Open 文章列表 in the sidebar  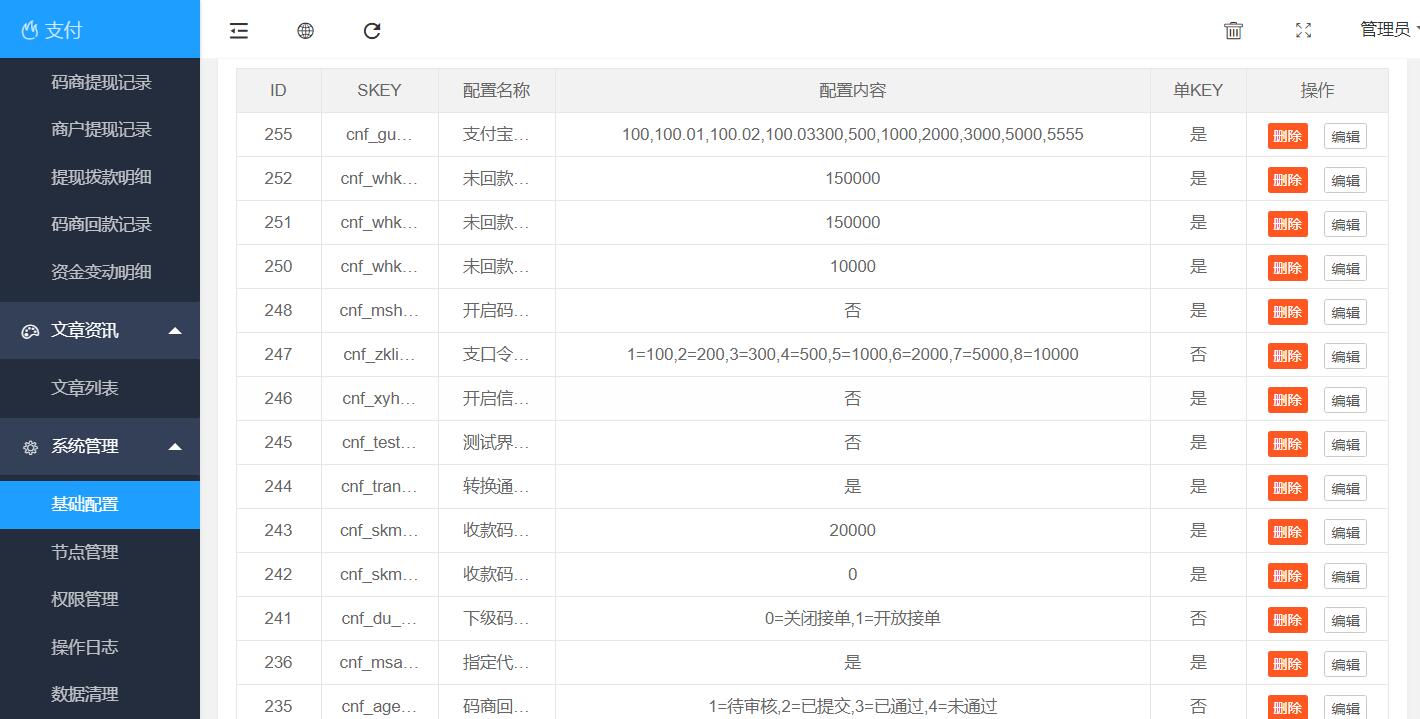coord(85,388)
